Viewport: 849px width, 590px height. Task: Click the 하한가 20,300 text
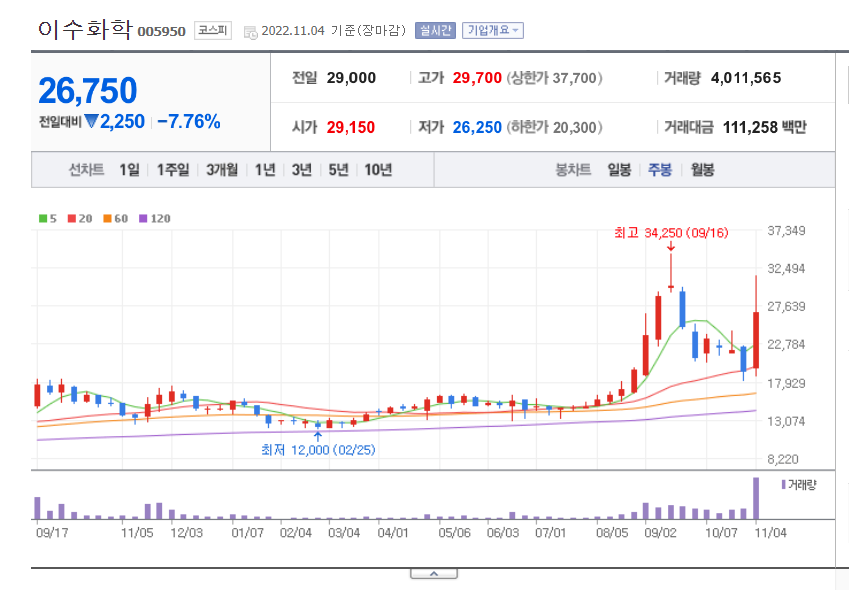coord(554,128)
